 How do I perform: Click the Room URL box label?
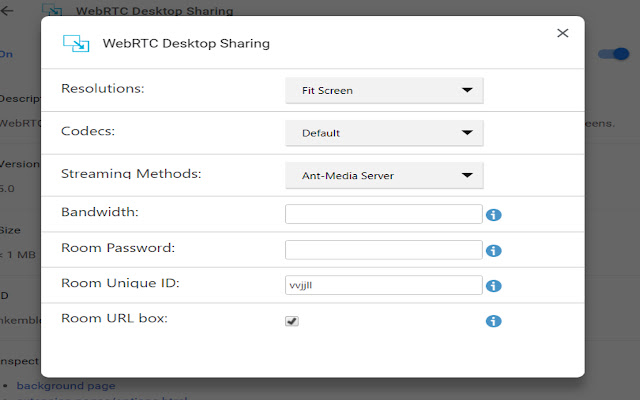114,319
